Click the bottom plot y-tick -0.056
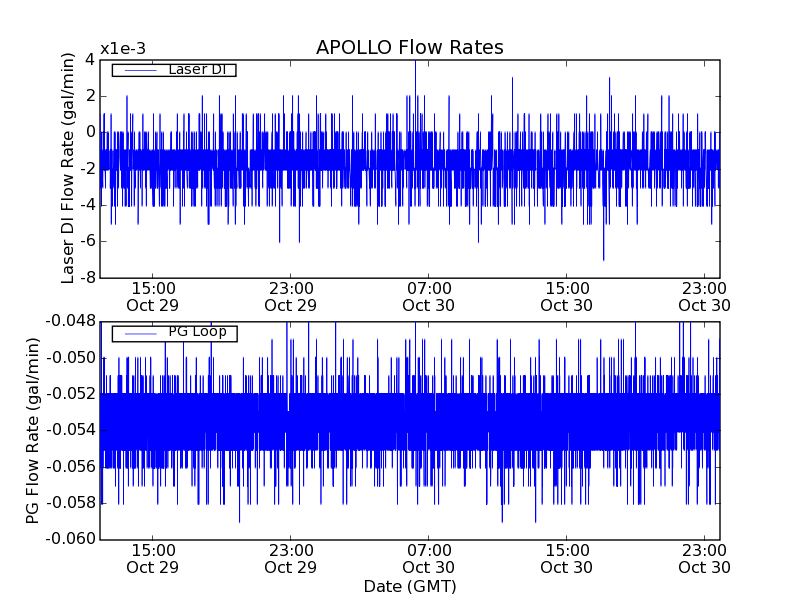This screenshot has width=800, height=600. [x=71, y=467]
